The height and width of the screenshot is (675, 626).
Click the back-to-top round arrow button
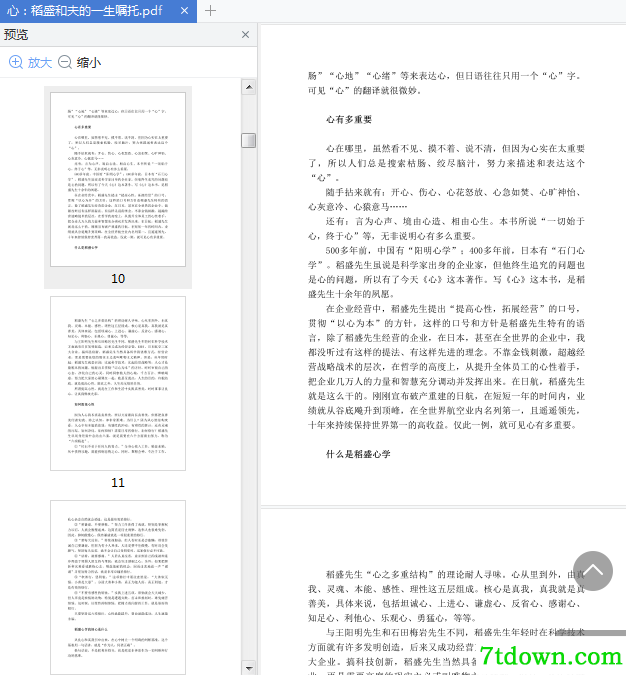pos(592,571)
